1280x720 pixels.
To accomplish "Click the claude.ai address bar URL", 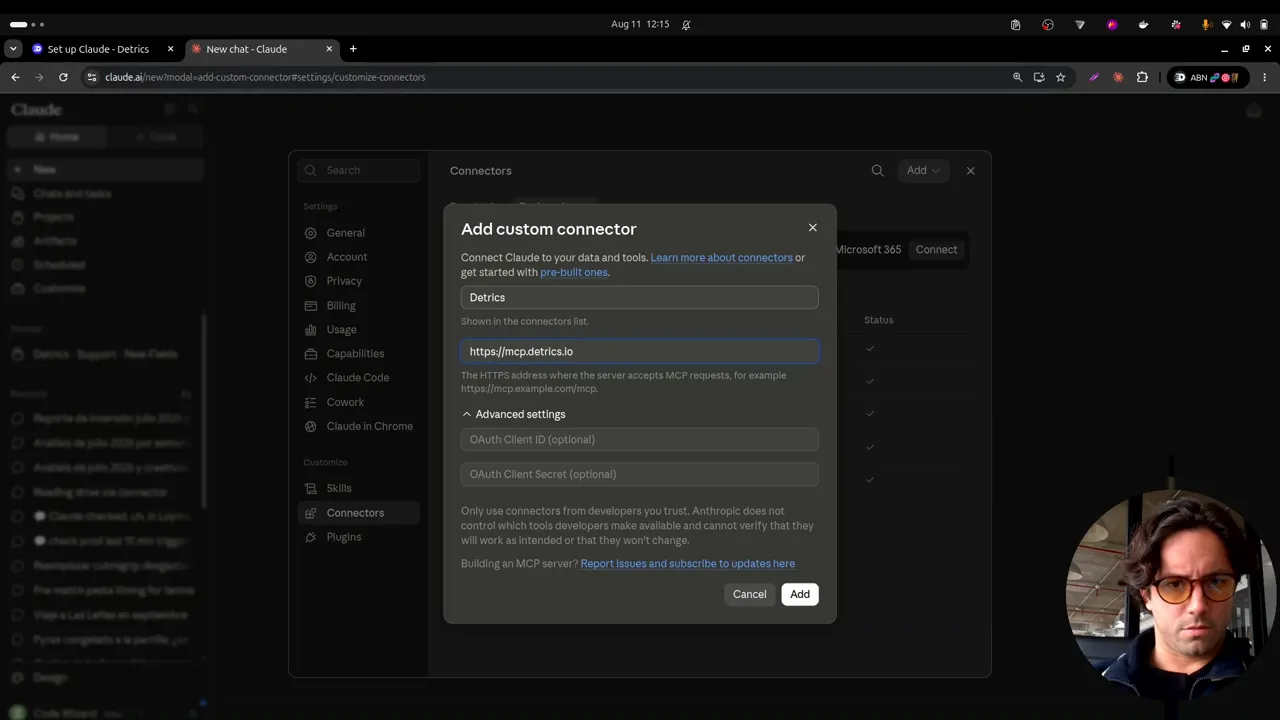I will point(265,77).
